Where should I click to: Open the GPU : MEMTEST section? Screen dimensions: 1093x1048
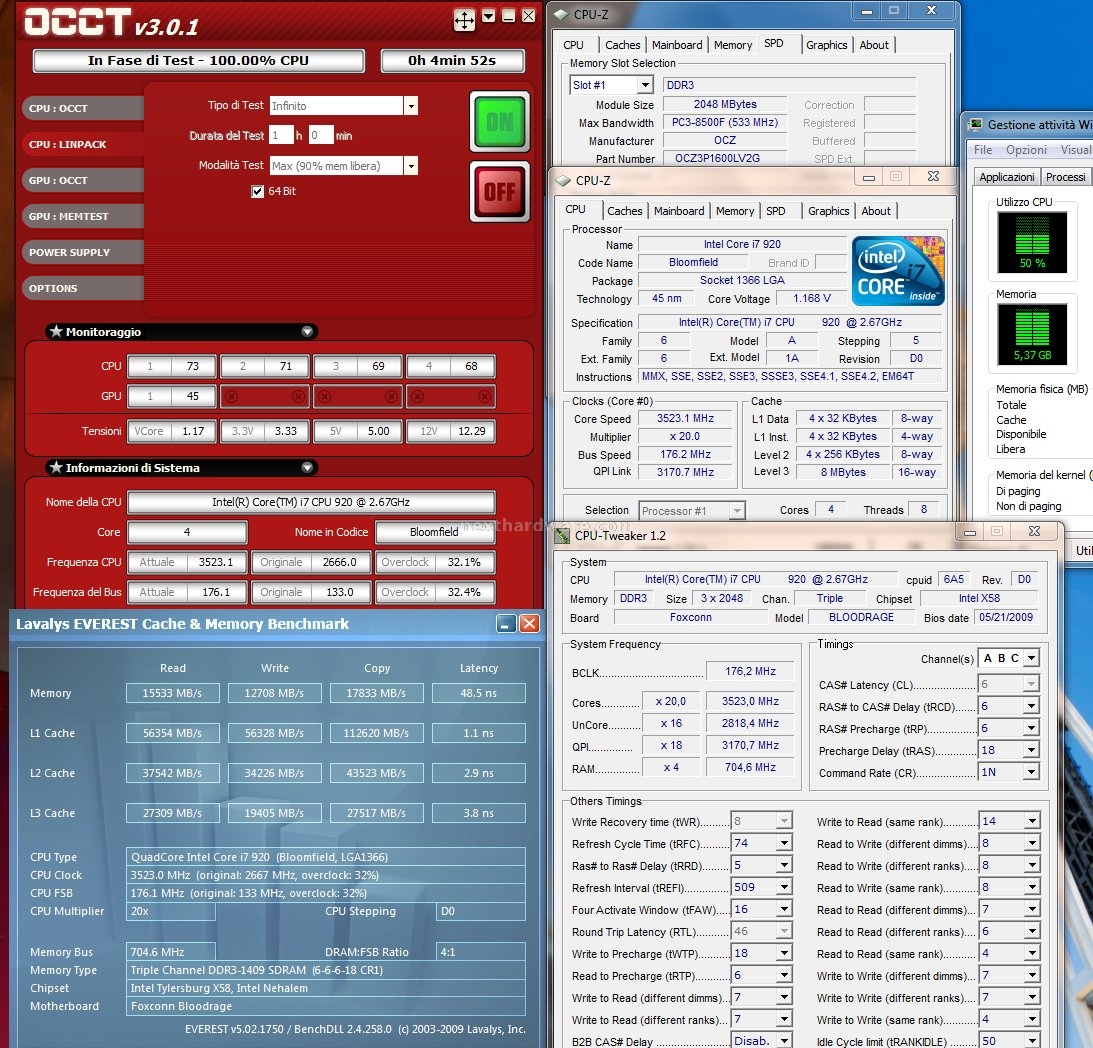coord(82,216)
